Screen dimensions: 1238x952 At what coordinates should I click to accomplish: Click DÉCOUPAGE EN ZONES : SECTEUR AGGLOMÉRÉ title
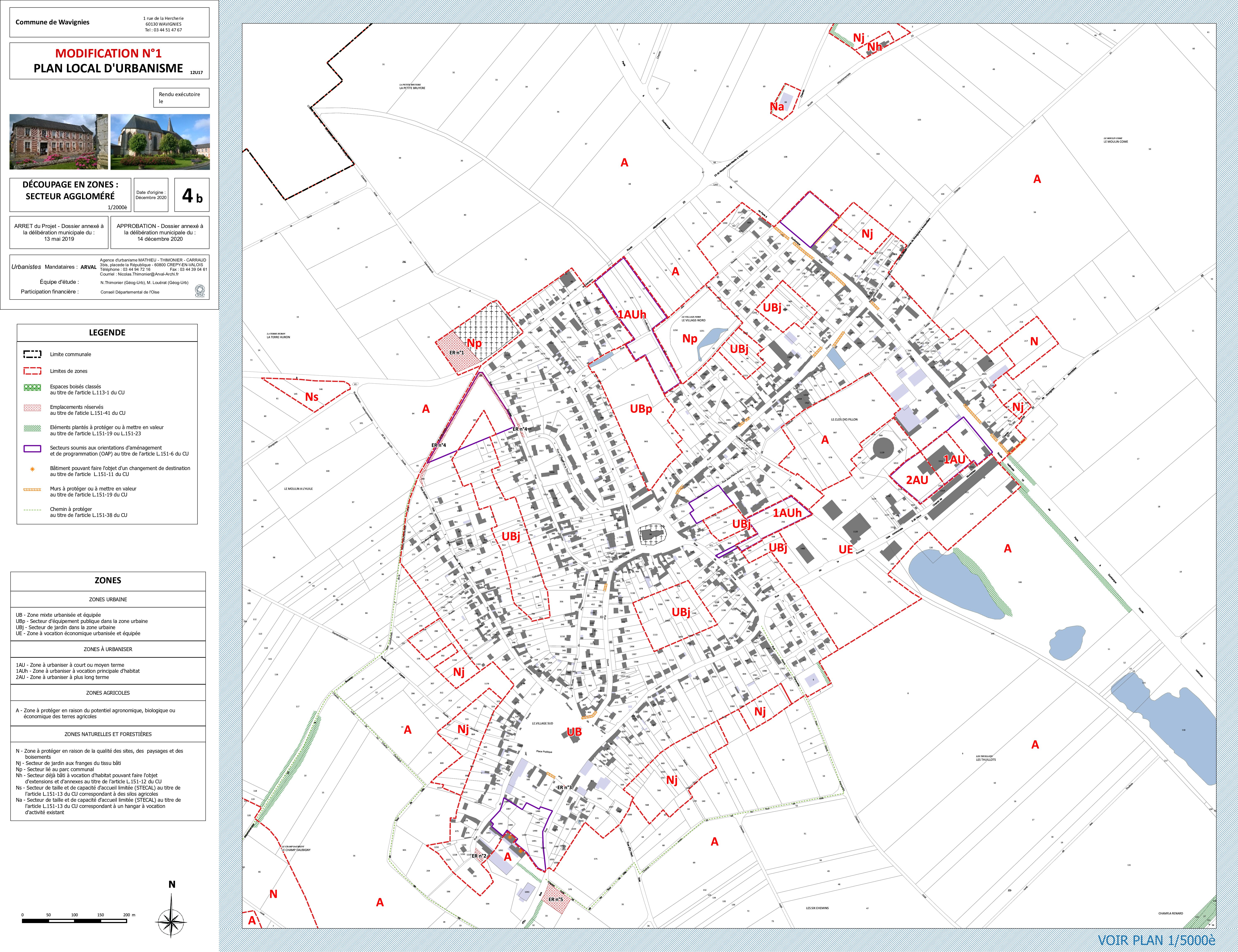pos(70,190)
